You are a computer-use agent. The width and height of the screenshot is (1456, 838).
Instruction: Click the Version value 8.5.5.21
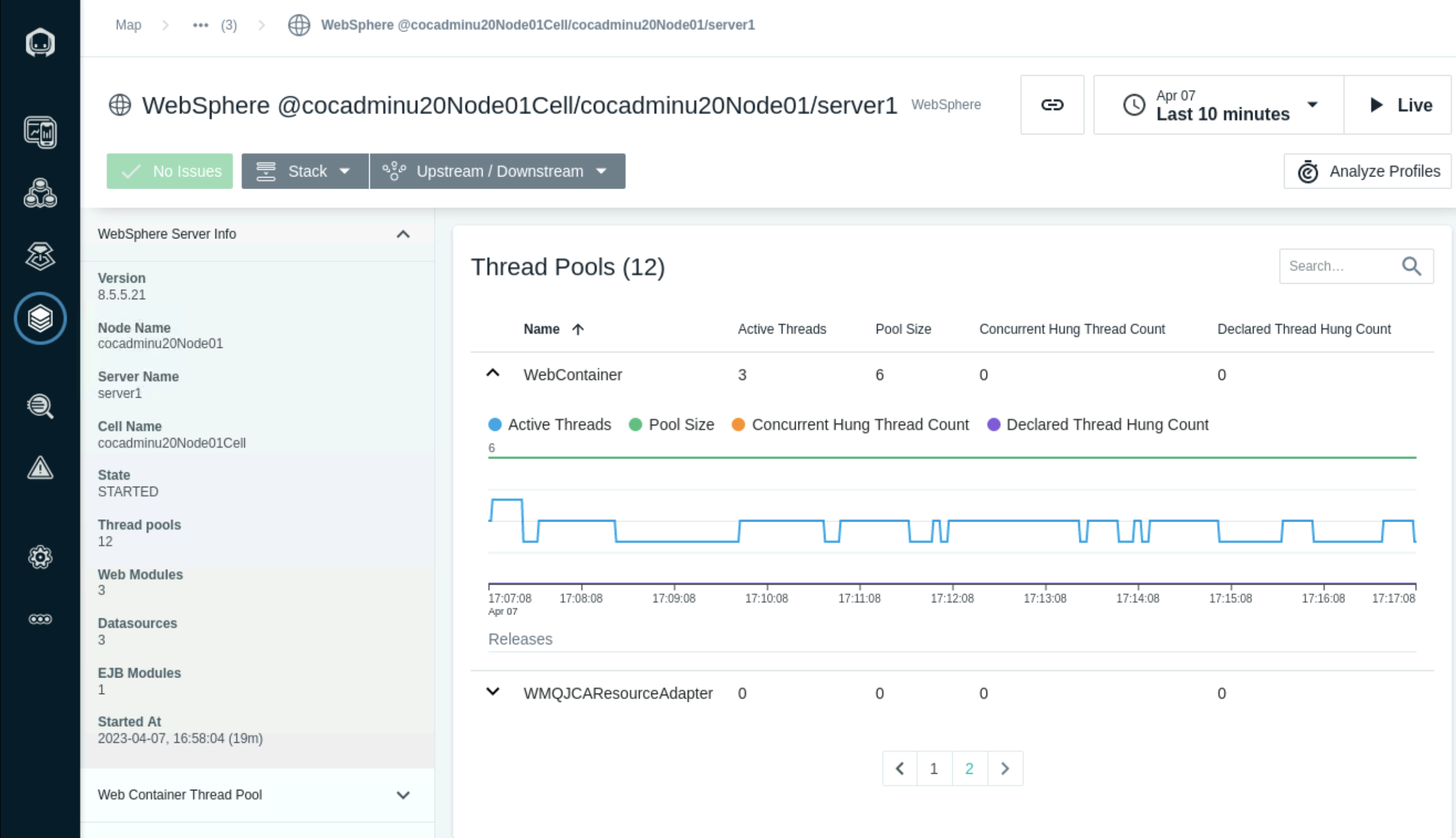click(x=122, y=295)
